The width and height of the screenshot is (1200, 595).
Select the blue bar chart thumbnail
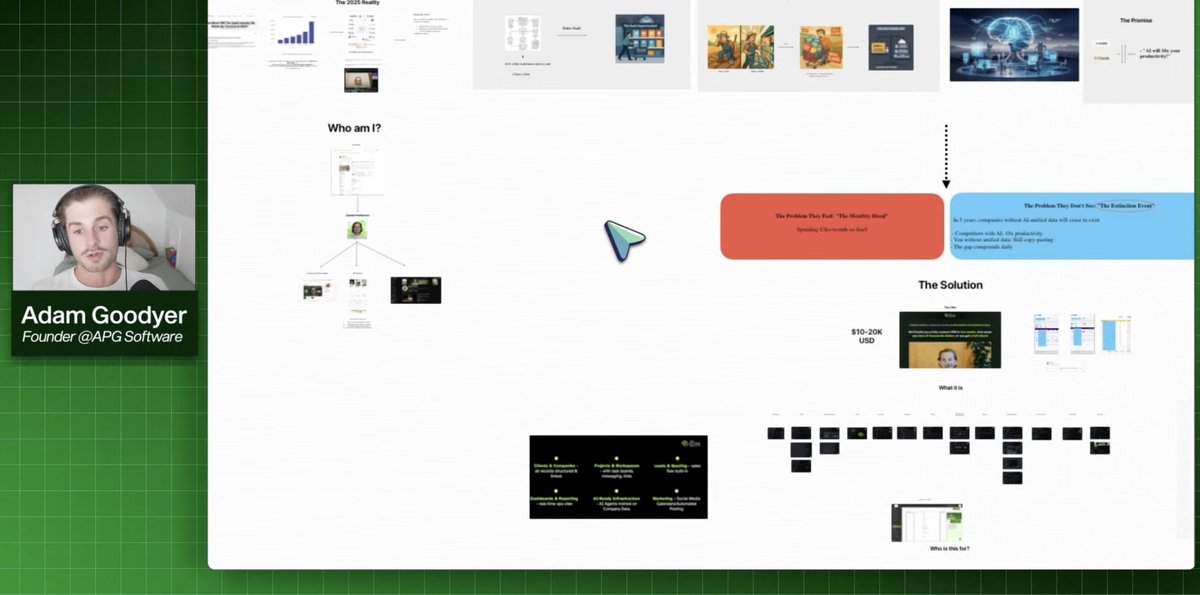[x=297, y=33]
